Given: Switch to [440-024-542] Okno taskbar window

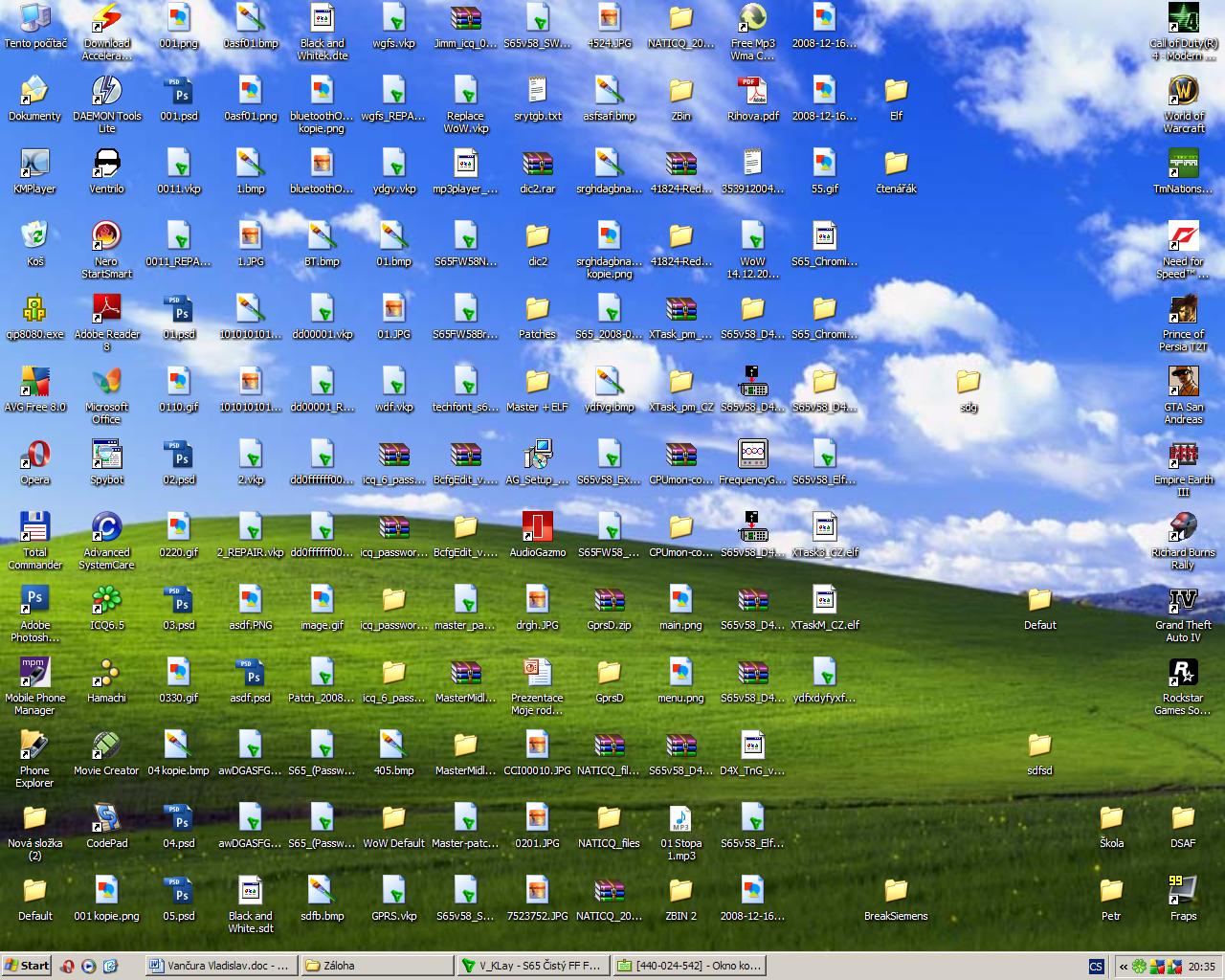Looking at the screenshot, I should click(687, 966).
